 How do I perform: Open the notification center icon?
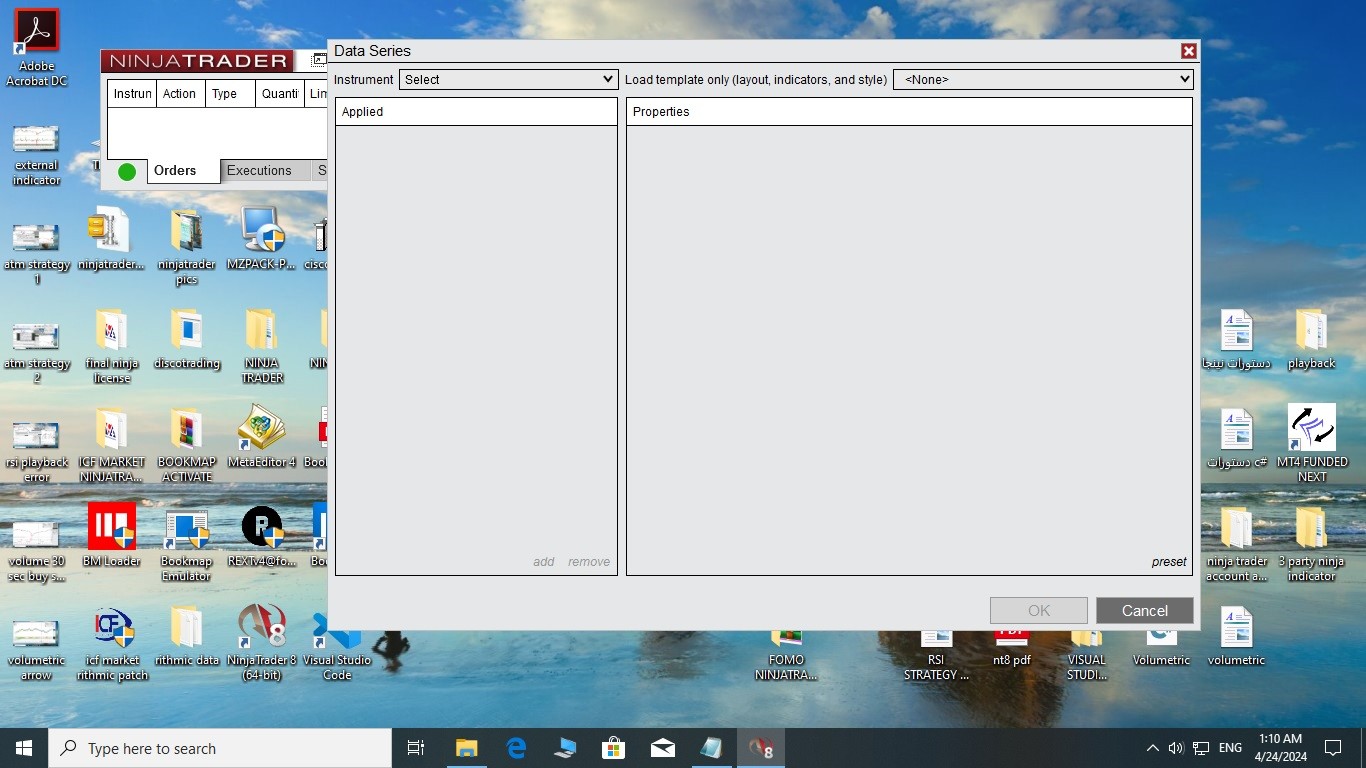pos(1333,748)
